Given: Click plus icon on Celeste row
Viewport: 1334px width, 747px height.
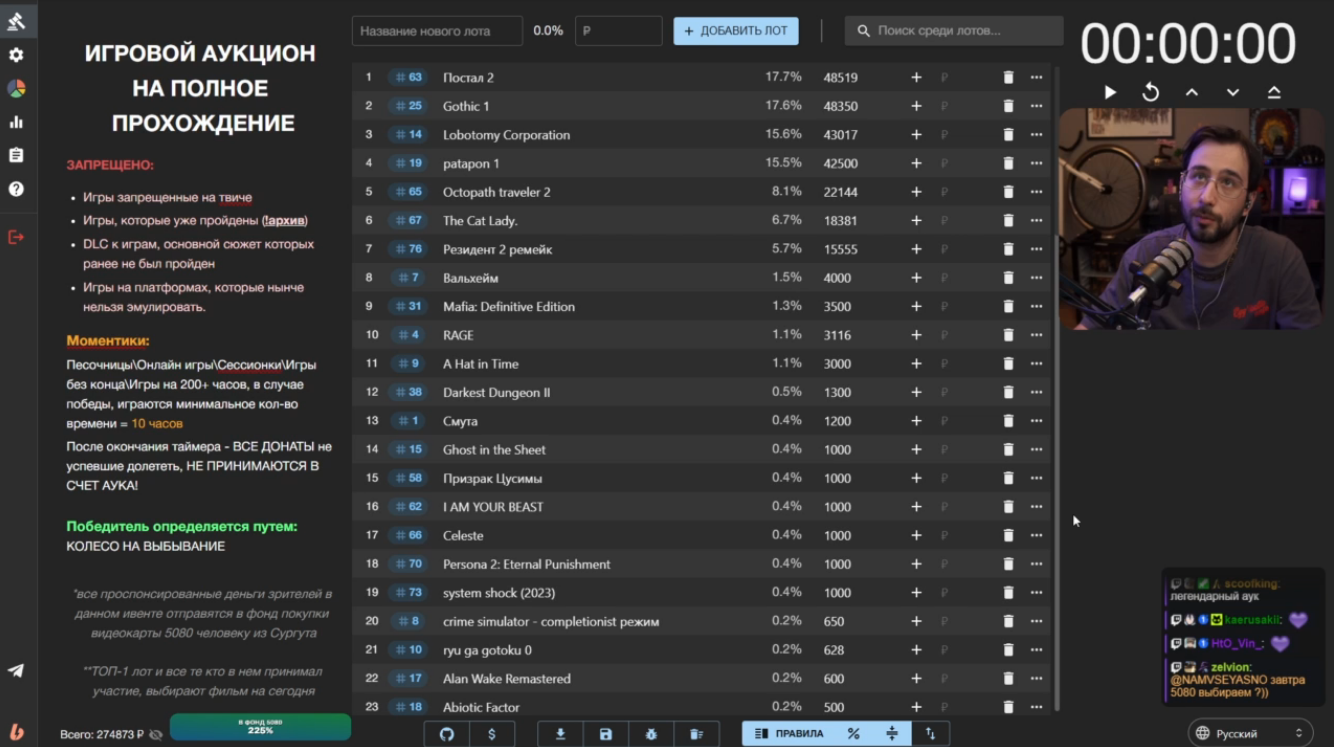Looking at the screenshot, I should pyautogui.click(x=916, y=535).
